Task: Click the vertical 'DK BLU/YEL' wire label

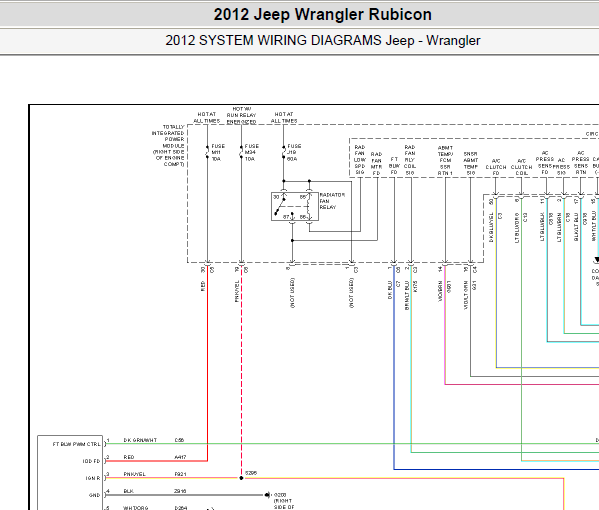Action: click(x=491, y=227)
